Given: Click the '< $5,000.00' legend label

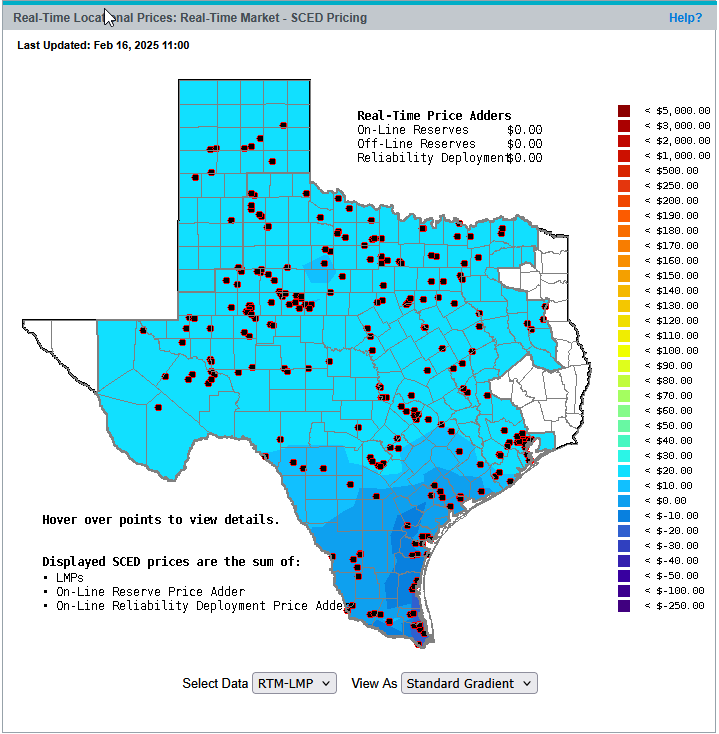Looking at the screenshot, I should [x=677, y=111].
